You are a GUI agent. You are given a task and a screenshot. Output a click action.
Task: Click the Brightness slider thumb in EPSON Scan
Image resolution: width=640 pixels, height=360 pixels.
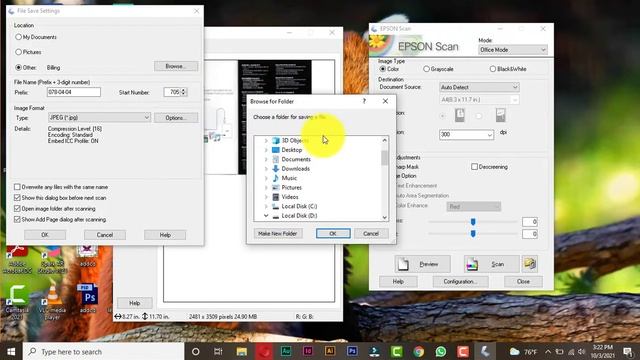473,222
